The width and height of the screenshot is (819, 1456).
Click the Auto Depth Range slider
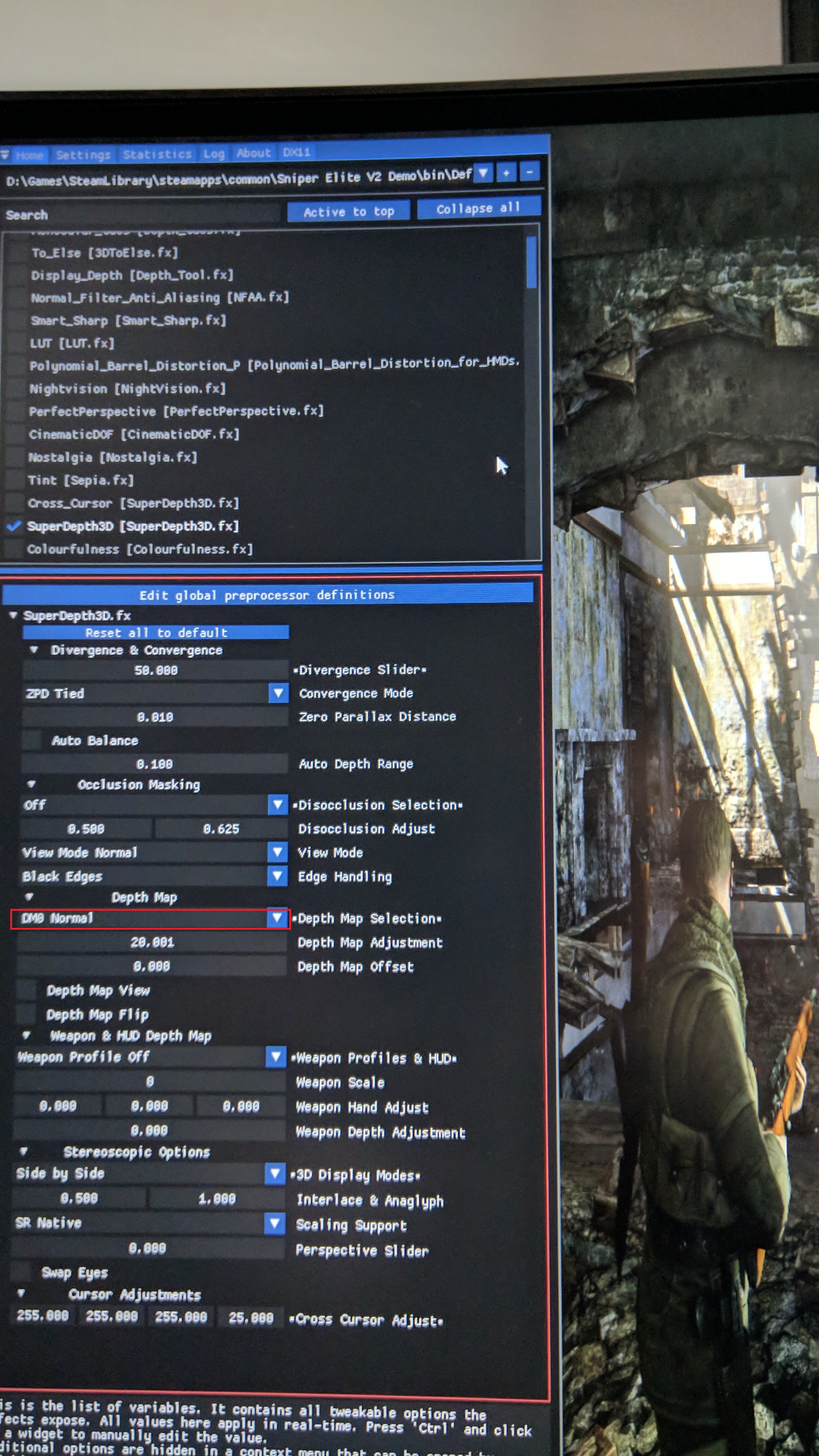coord(154,764)
